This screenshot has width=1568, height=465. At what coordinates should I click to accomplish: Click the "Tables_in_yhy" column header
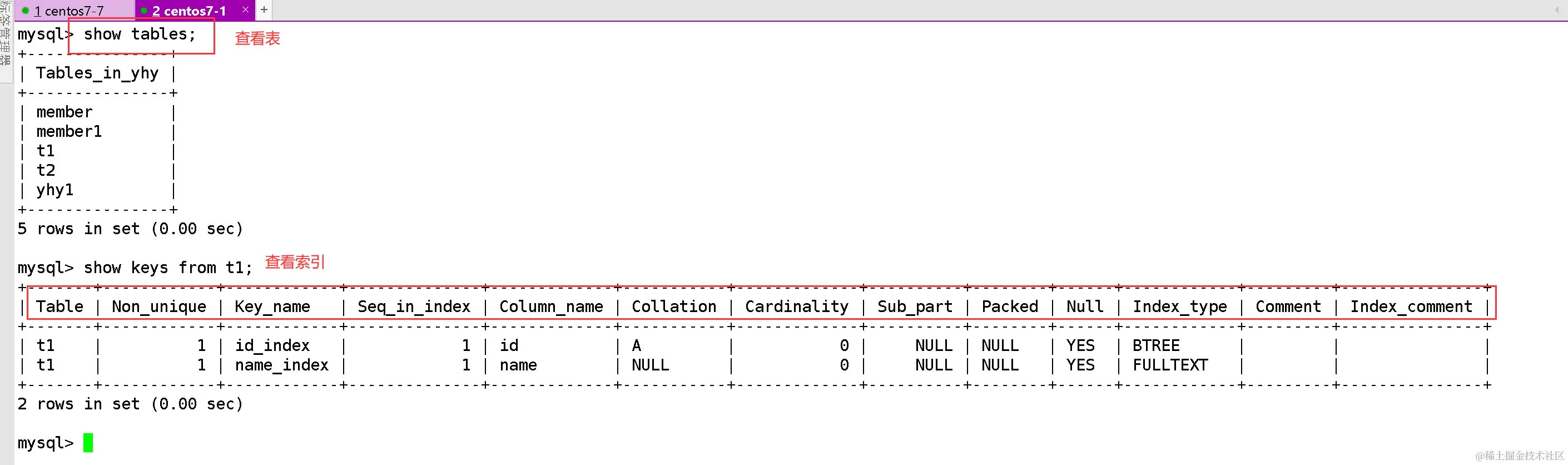pyautogui.click(x=97, y=73)
